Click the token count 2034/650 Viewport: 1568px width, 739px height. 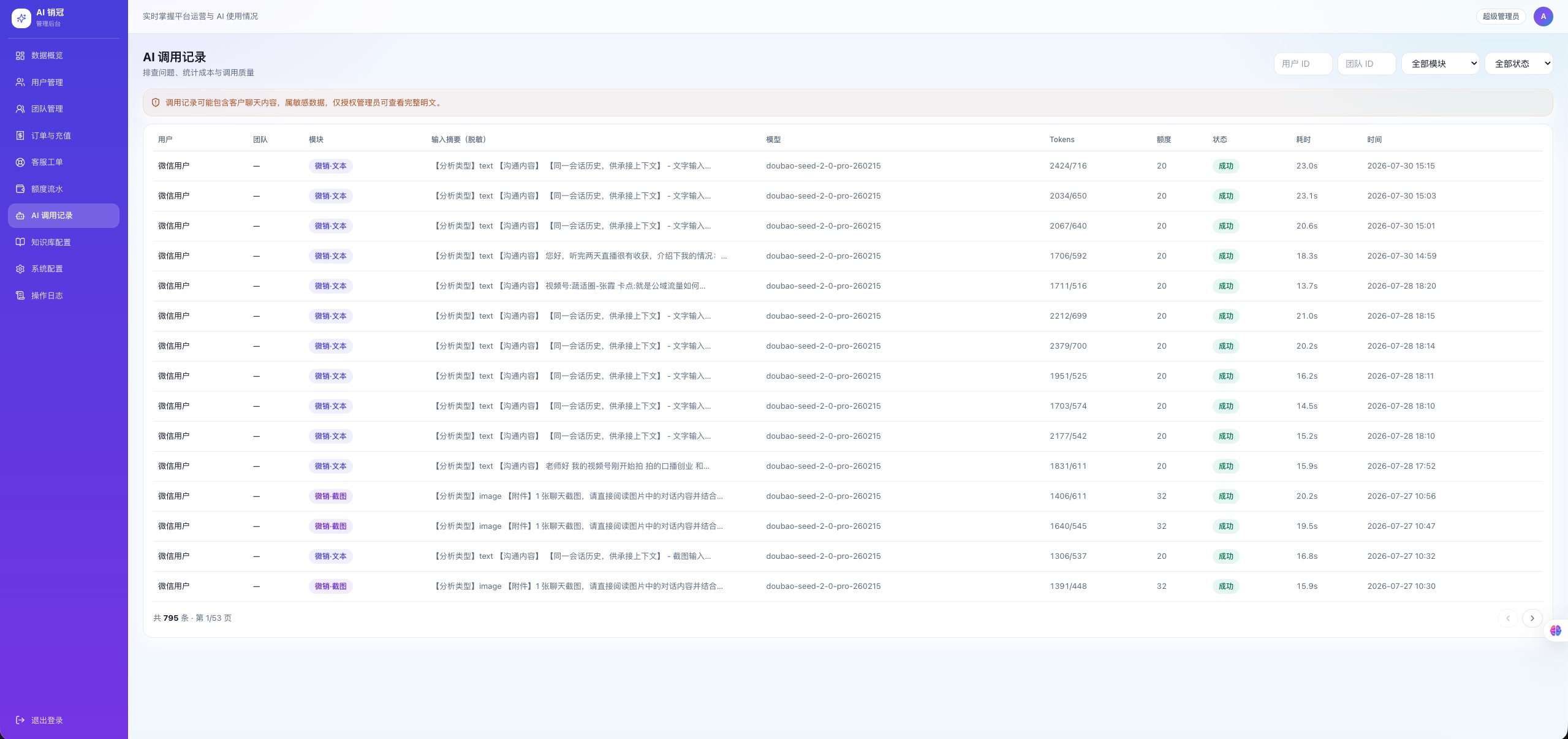[1068, 196]
